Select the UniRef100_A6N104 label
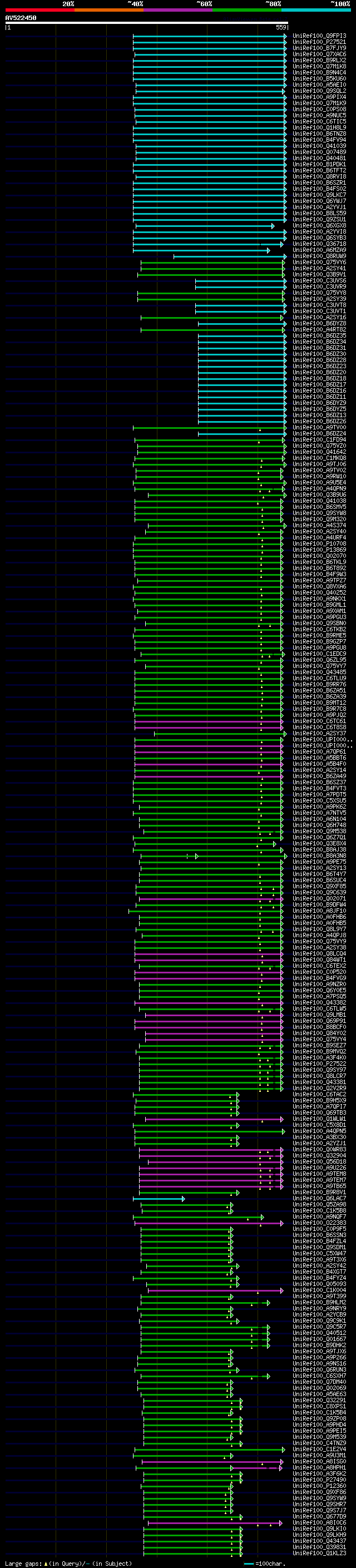Image resolution: width=356 pixels, height=1568 pixels. [319, 819]
